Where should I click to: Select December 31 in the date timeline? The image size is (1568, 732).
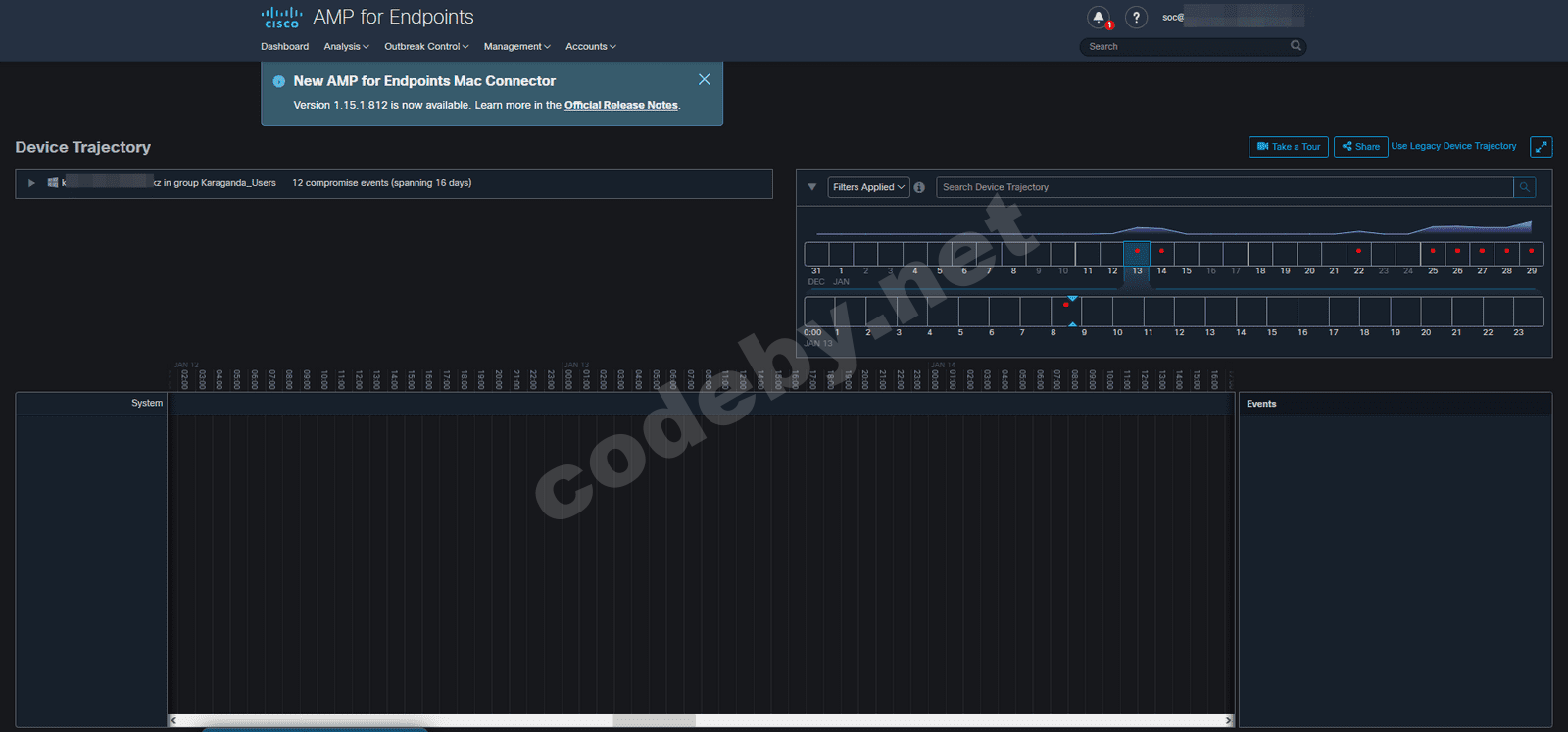816,254
